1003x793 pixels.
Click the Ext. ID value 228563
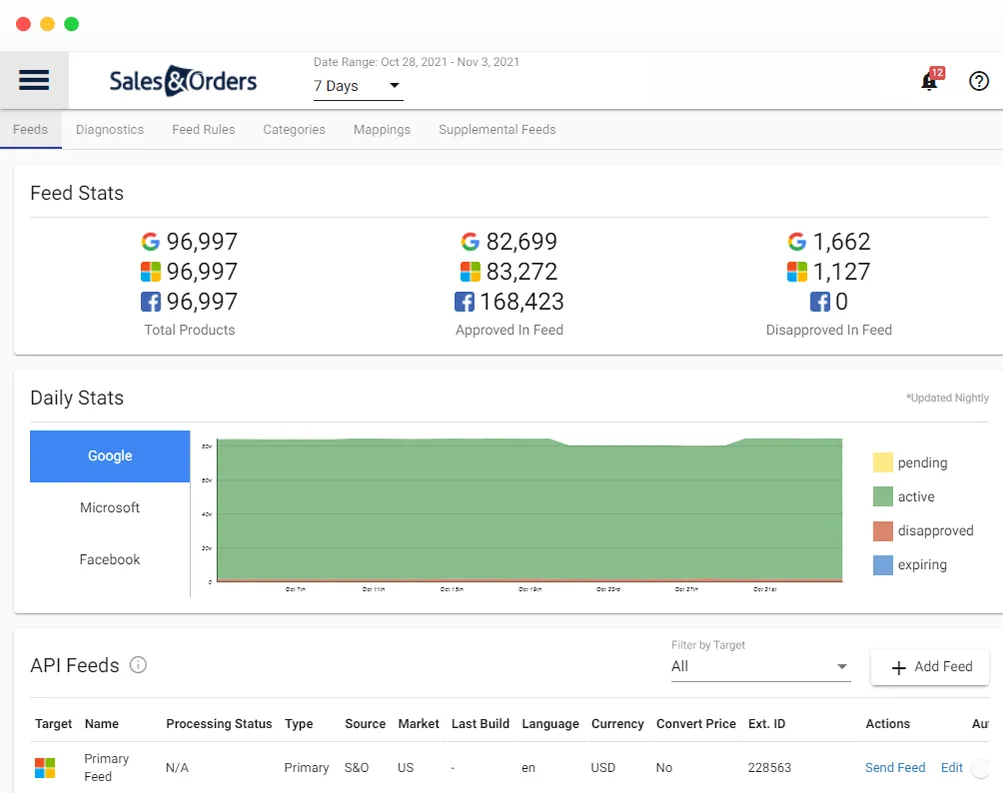tap(770, 767)
